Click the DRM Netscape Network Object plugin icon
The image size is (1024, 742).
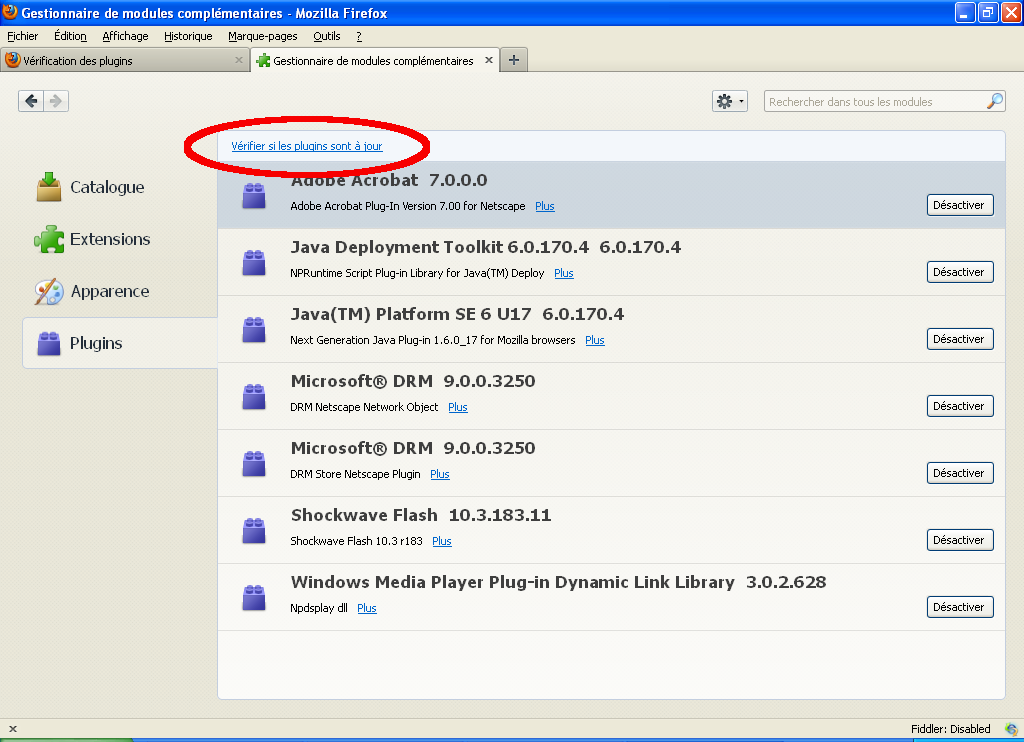tap(254, 396)
